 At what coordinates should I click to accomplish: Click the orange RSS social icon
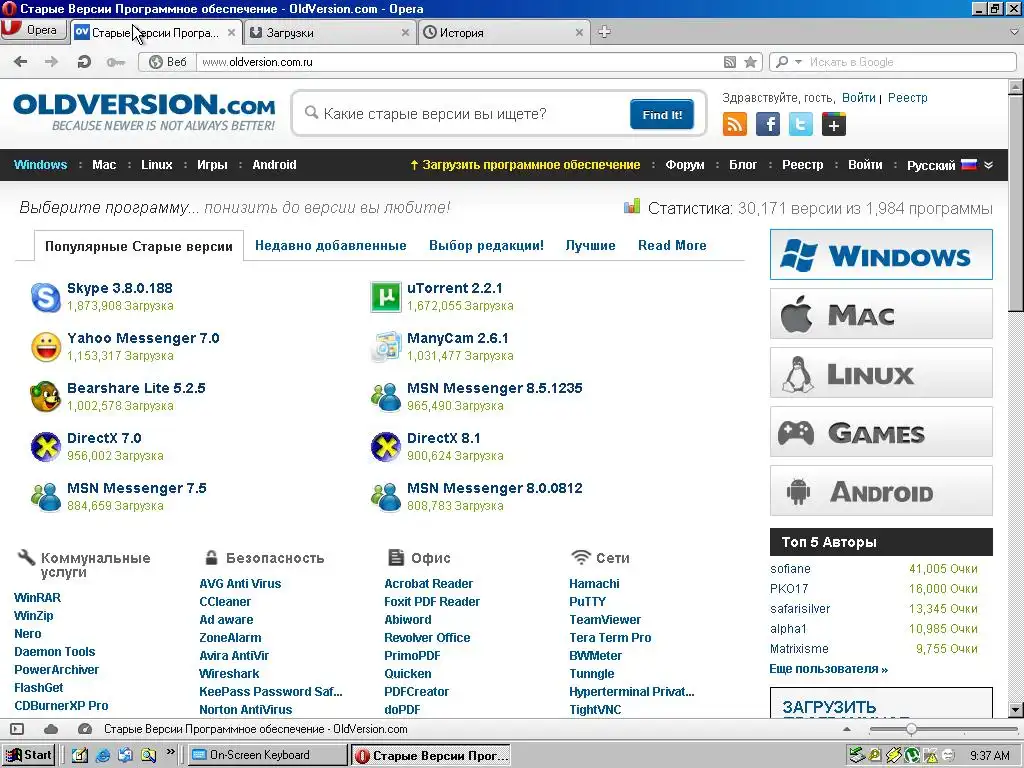pos(735,124)
